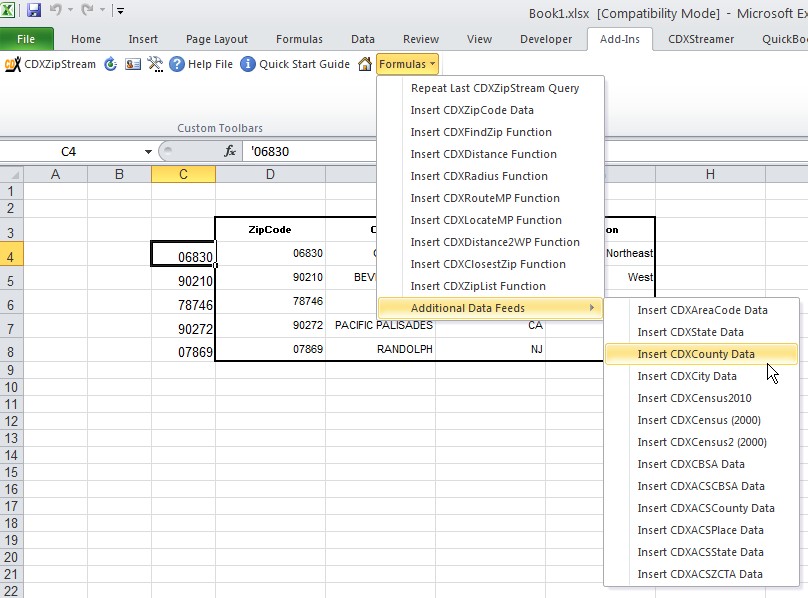Choose Insert CDXCBSA Data
Viewport: 808px width, 598px height.
[701, 464]
